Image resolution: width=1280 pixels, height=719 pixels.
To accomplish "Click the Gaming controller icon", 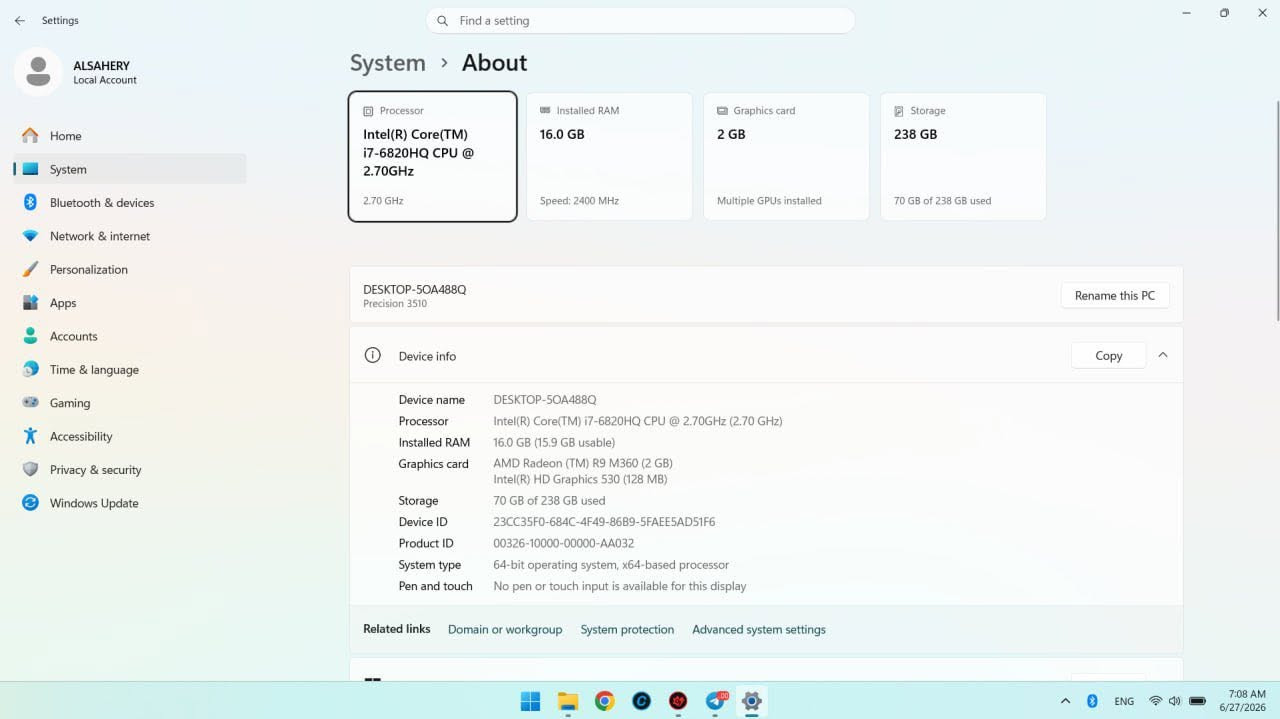I will pyautogui.click(x=30, y=403).
